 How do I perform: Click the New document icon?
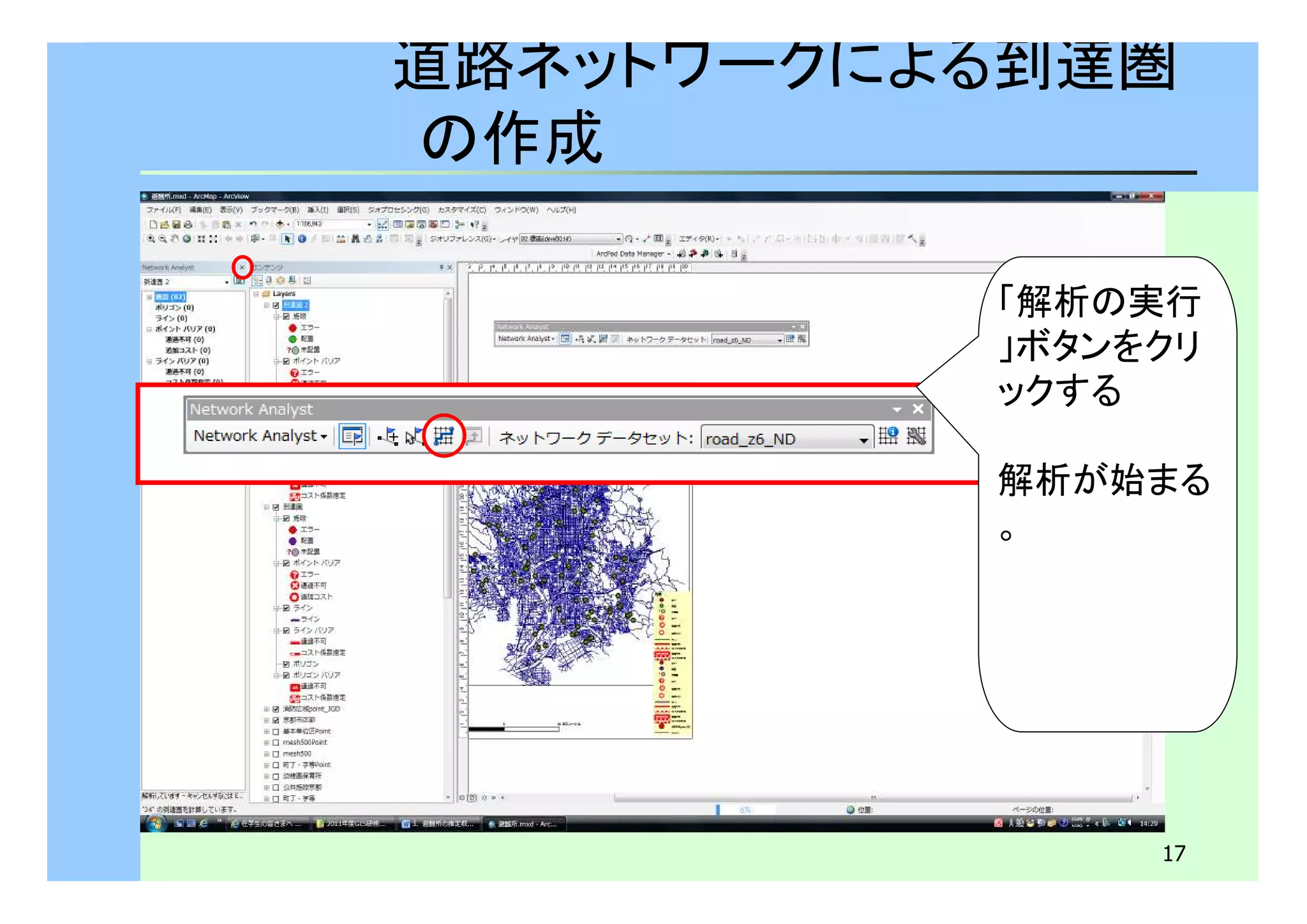(x=153, y=225)
